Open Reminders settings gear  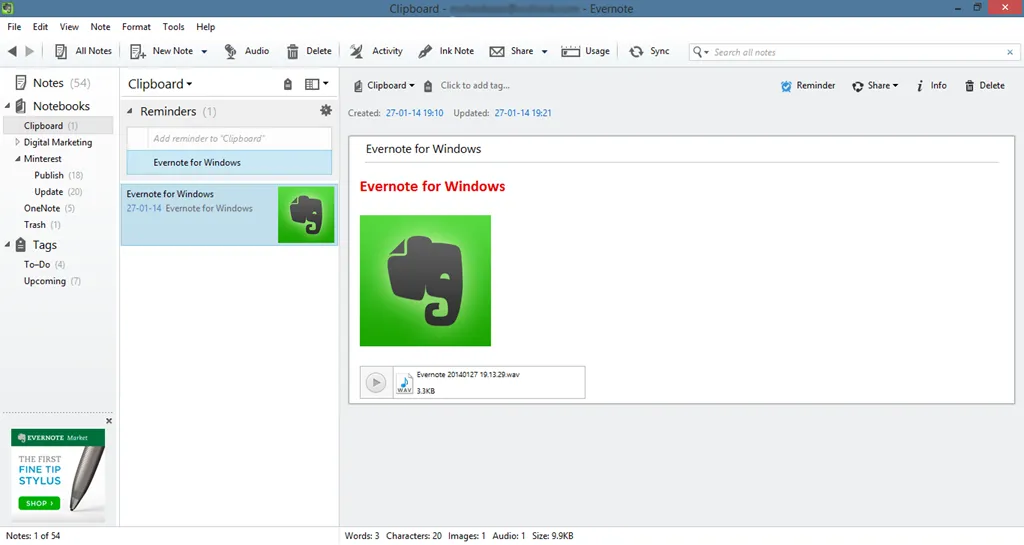pyautogui.click(x=325, y=111)
